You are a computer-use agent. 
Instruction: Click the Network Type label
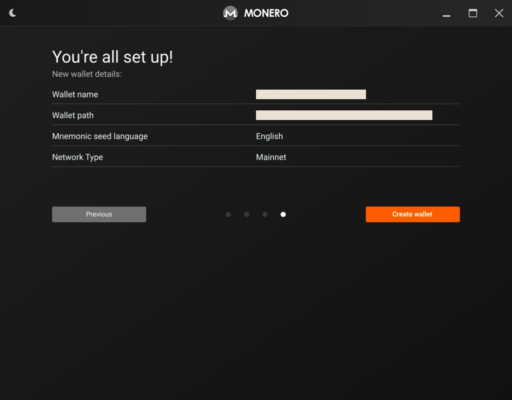pos(78,157)
